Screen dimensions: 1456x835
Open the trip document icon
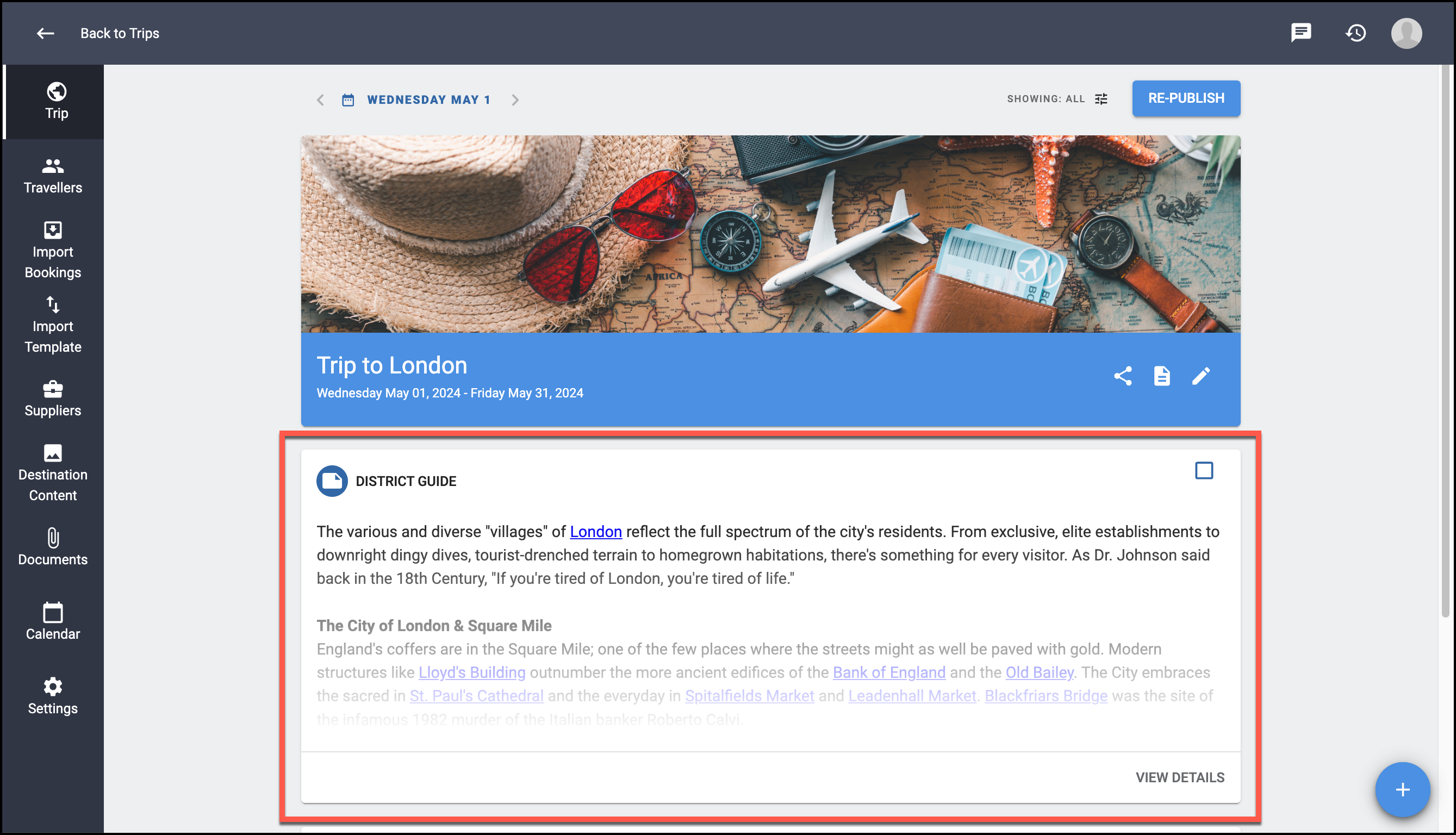click(x=1162, y=376)
